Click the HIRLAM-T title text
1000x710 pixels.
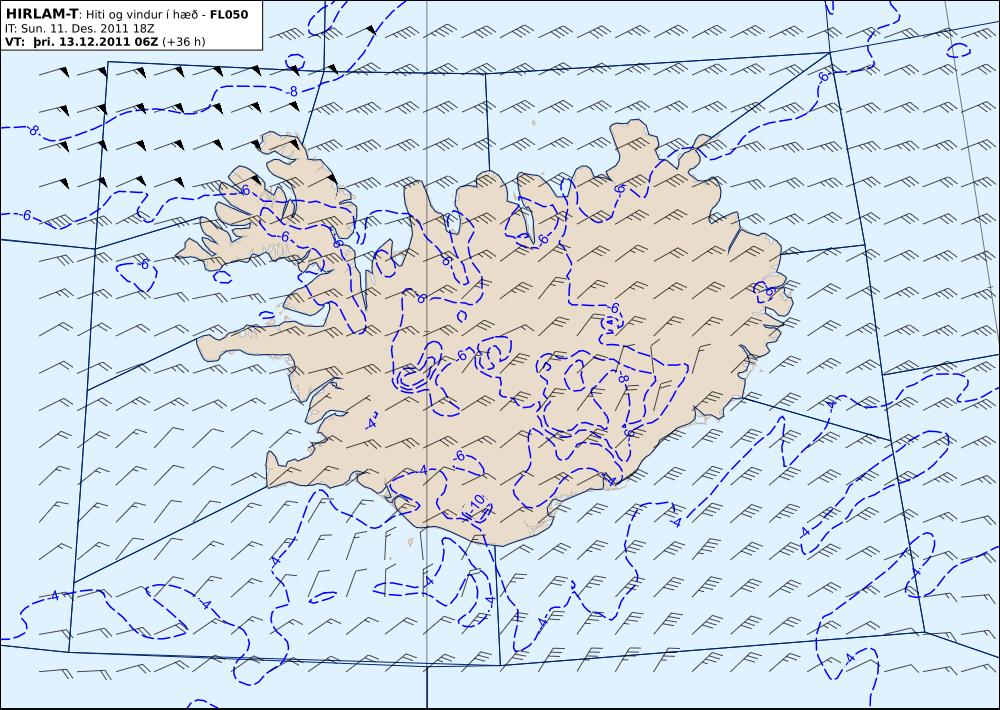[x=41, y=13]
